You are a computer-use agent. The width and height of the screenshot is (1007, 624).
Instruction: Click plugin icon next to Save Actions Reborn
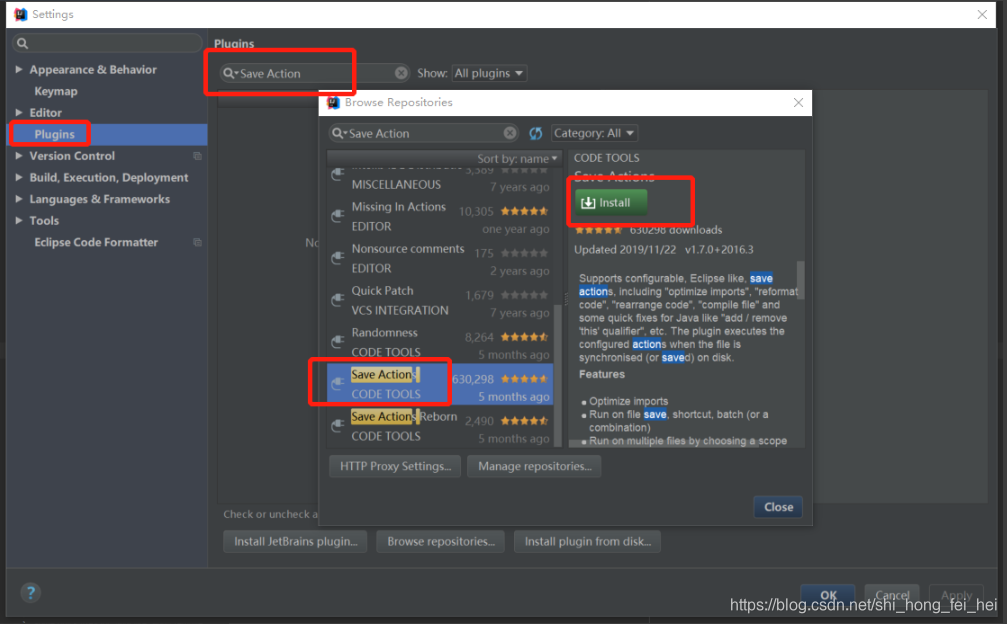338,426
